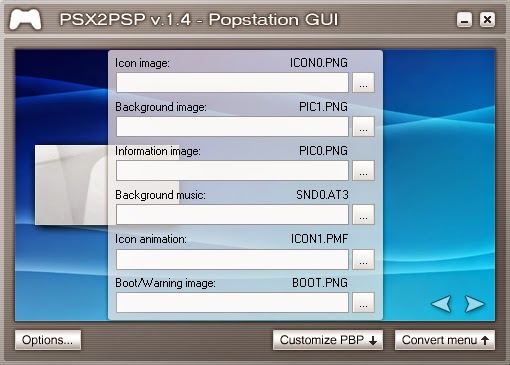Click the right arrow navigation icon
Viewport: 510px width, 365px height.
pos(475,304)
